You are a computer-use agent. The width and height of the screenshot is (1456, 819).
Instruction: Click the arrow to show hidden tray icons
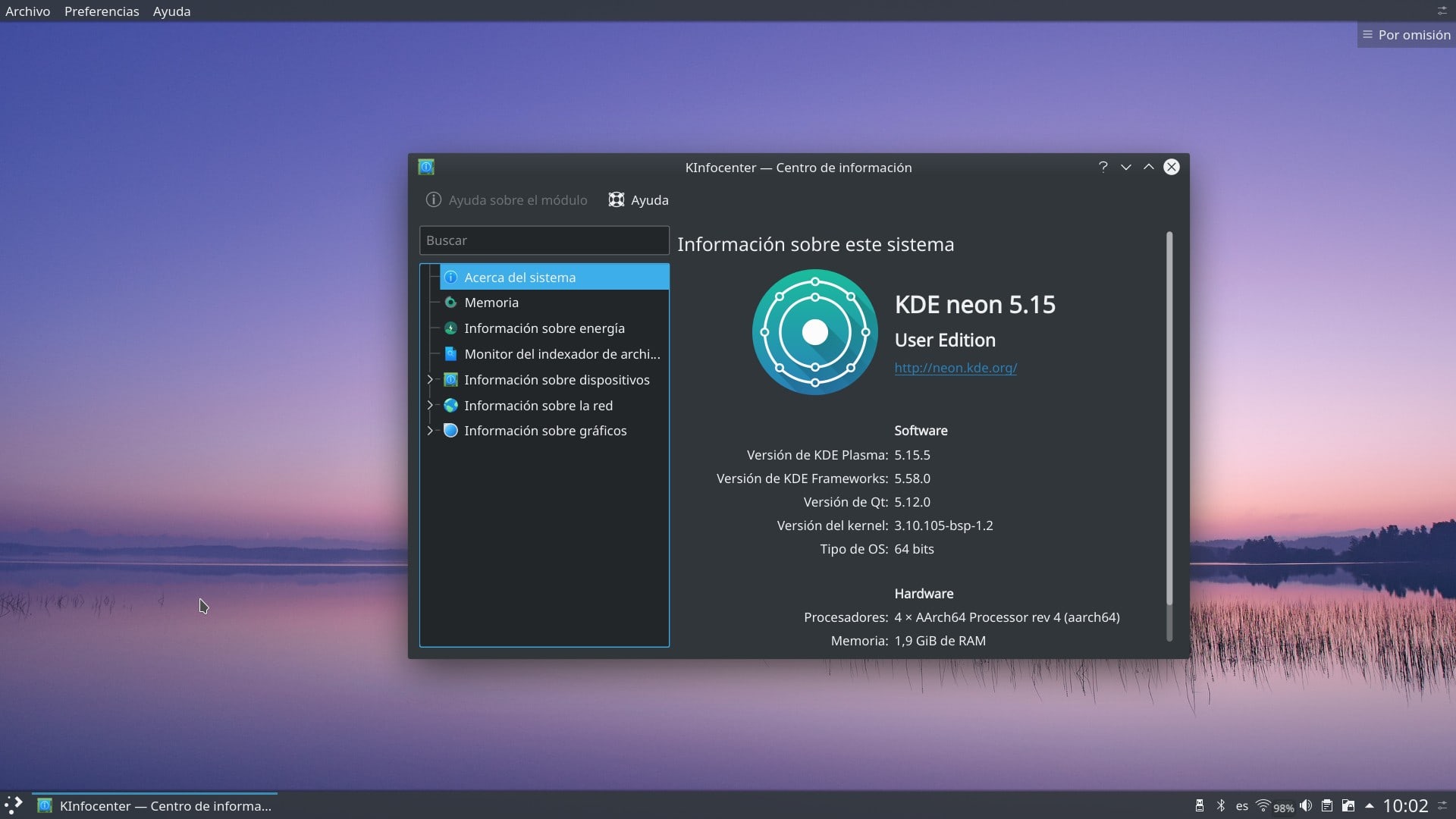1370,805
